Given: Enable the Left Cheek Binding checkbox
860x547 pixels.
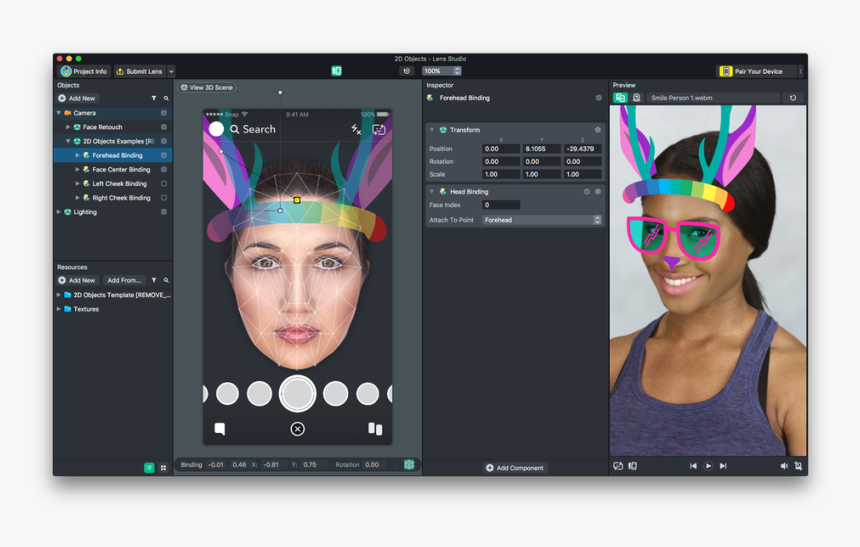Looking at the screenshot, I should tap(164, 184).
